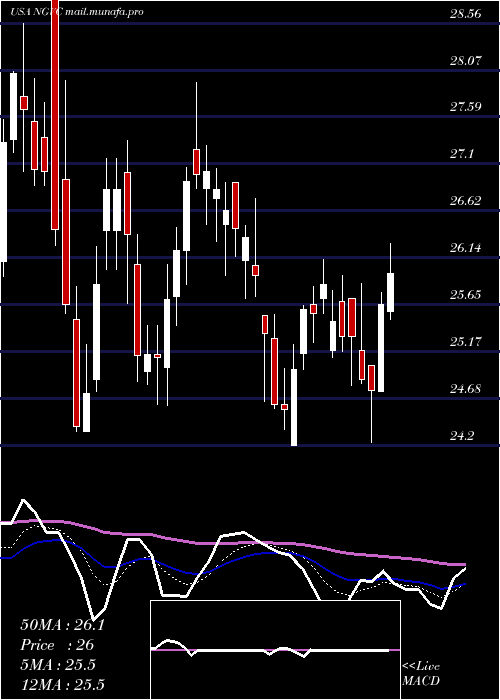Click the 25.17 price axis label
This screenshot has width=500, height=700.
point(466,342)
